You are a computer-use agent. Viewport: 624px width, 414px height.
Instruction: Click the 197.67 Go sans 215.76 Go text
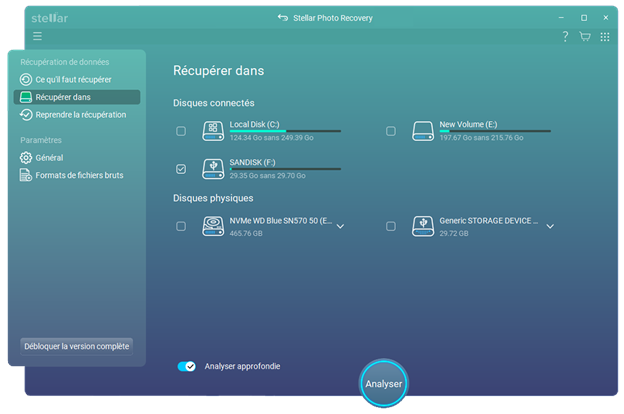tap(481, 138)
